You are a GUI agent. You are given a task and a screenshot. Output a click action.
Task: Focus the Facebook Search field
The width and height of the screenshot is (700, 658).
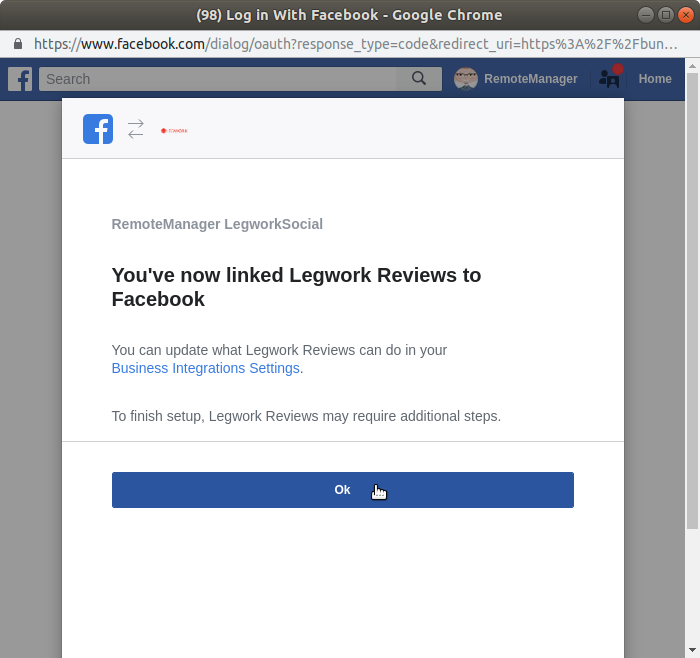(x=220, y=79)
